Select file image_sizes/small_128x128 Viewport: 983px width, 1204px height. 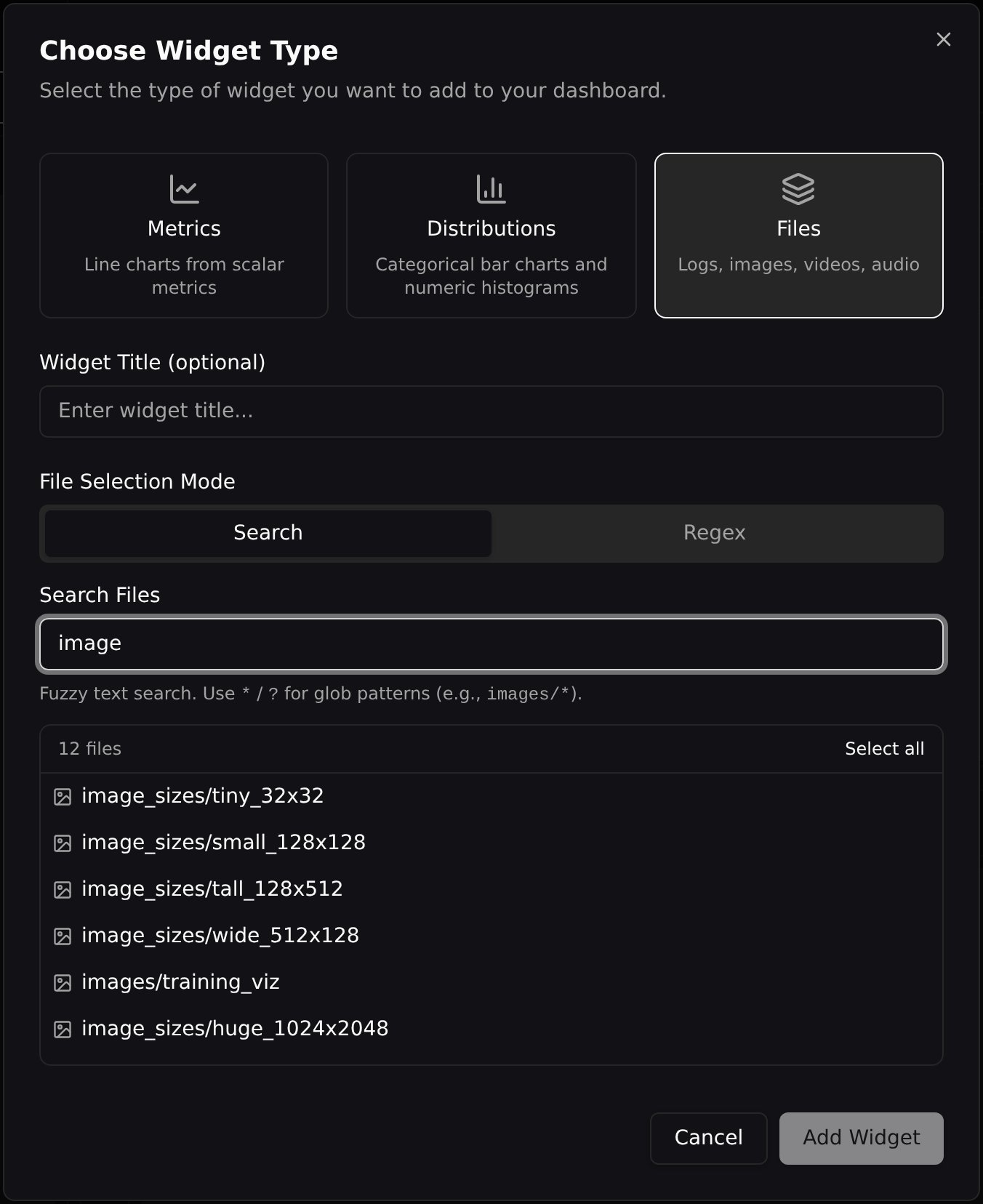[491, 843]
